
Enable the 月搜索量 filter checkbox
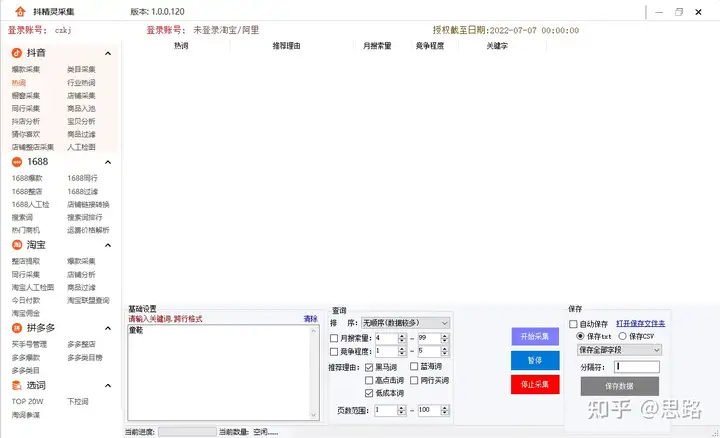point(334,338)
